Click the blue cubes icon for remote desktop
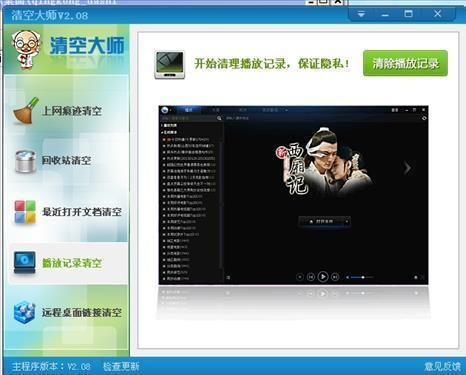The image size is (466, 375). coord(25,312)
